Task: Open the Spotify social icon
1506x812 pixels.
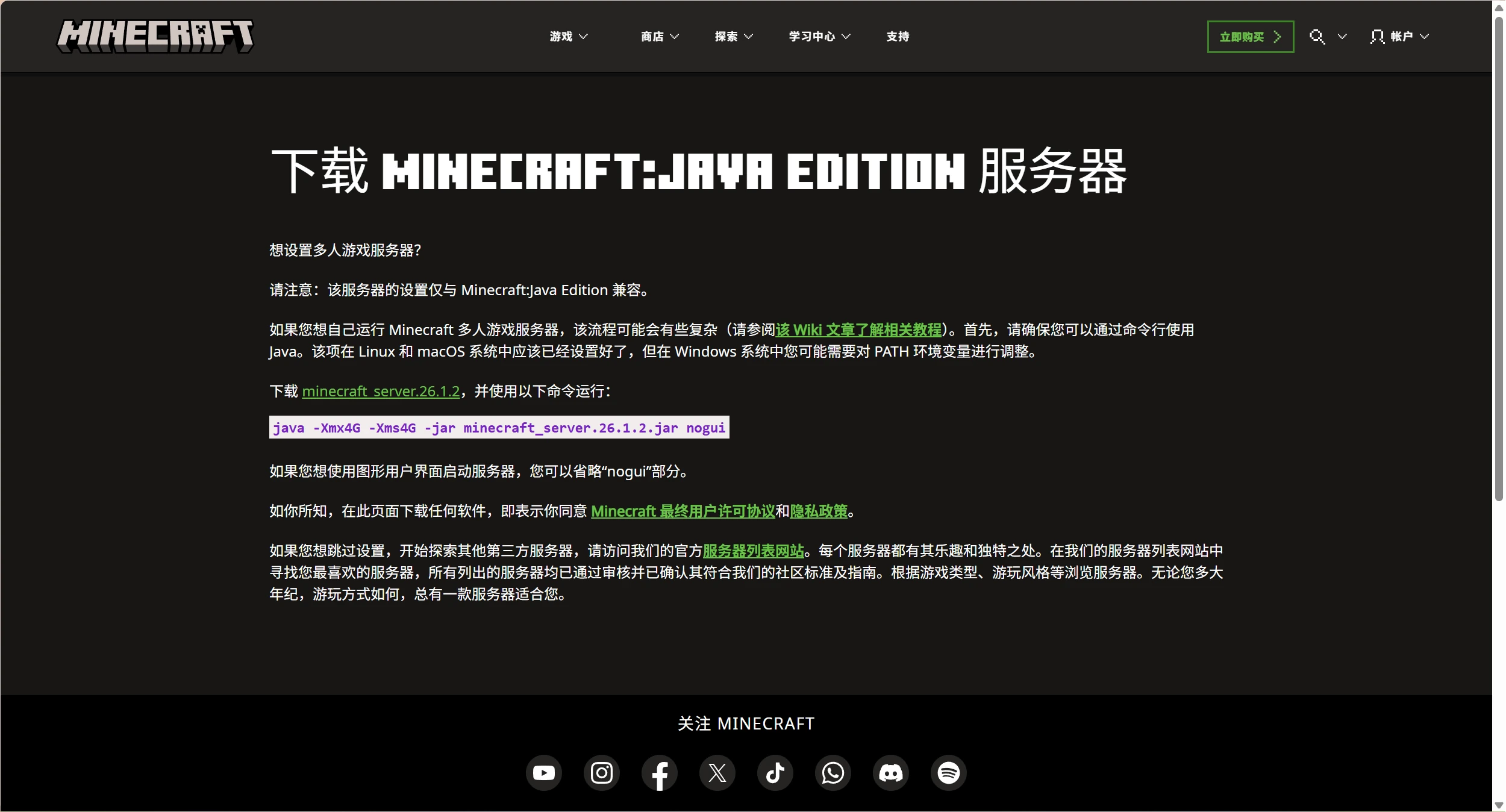Action: 948,772
